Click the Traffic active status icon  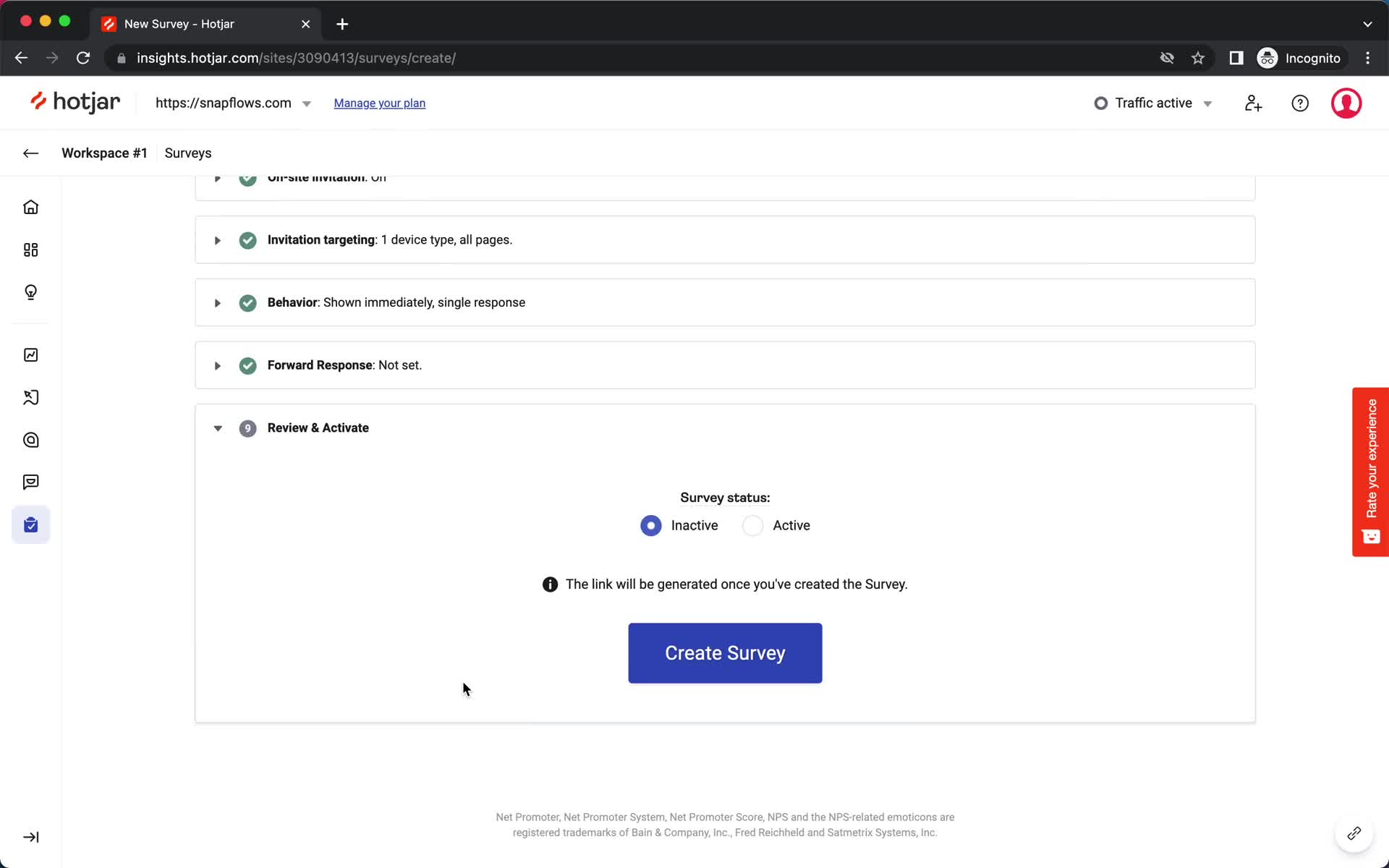(1100, 103)
